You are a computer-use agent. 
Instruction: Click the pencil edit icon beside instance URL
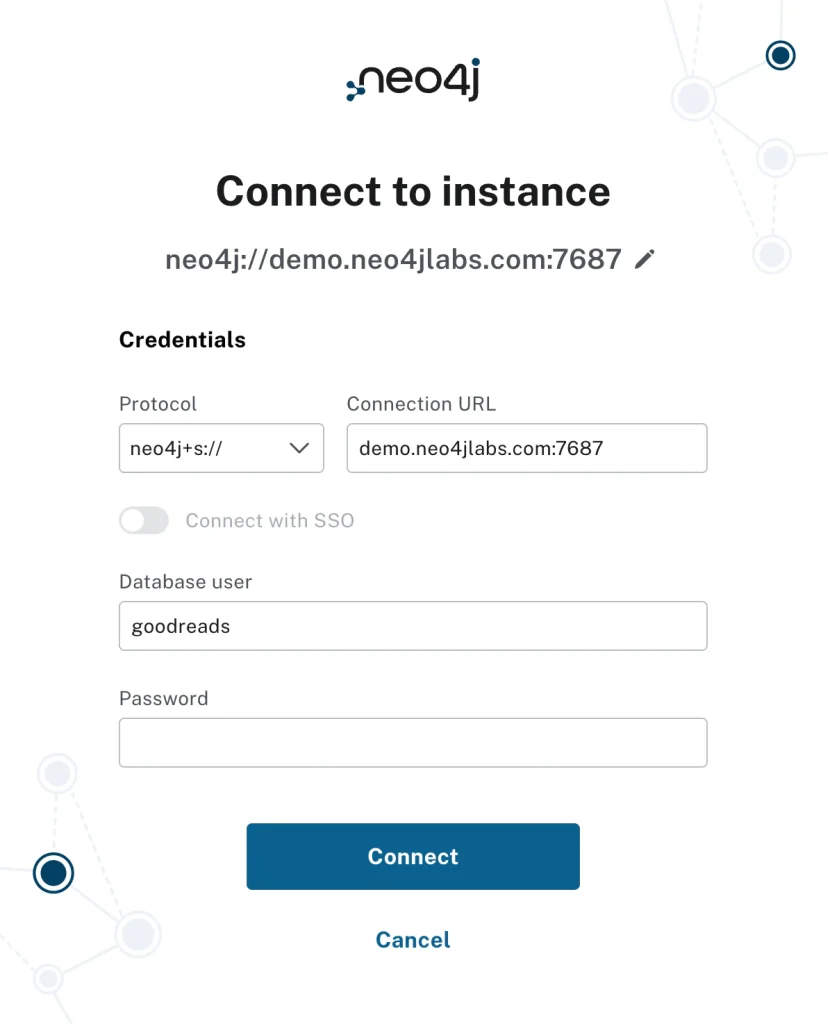[646, 260]
